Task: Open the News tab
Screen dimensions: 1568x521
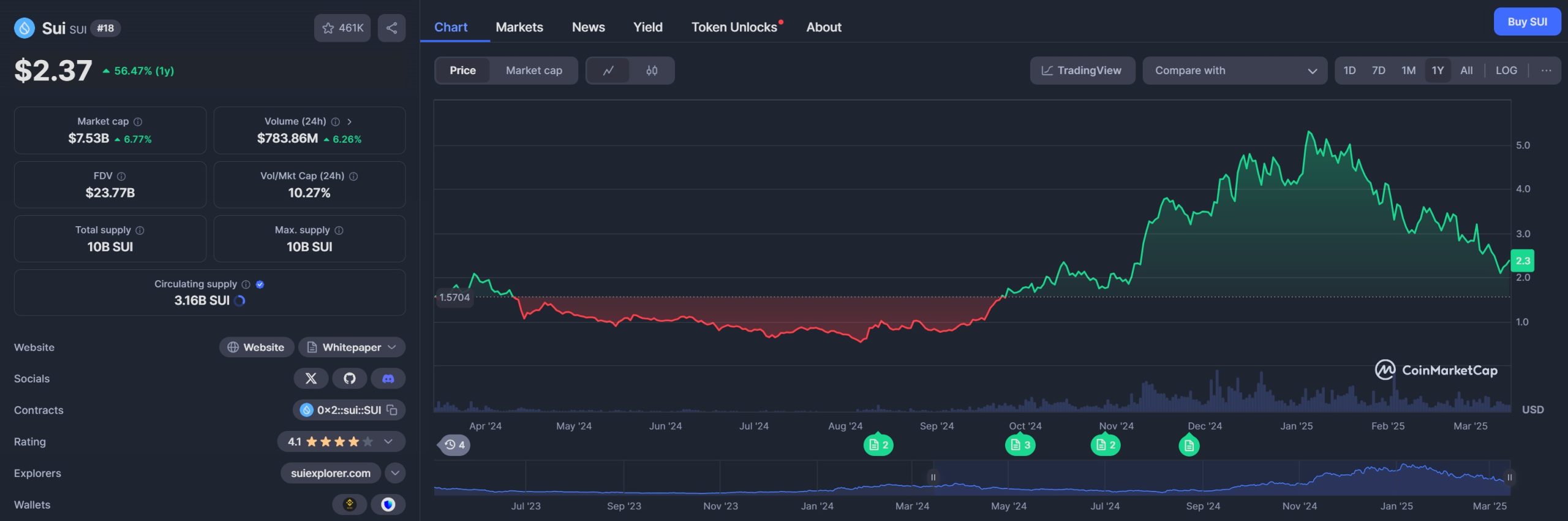Action: click(x=589, y=28)
